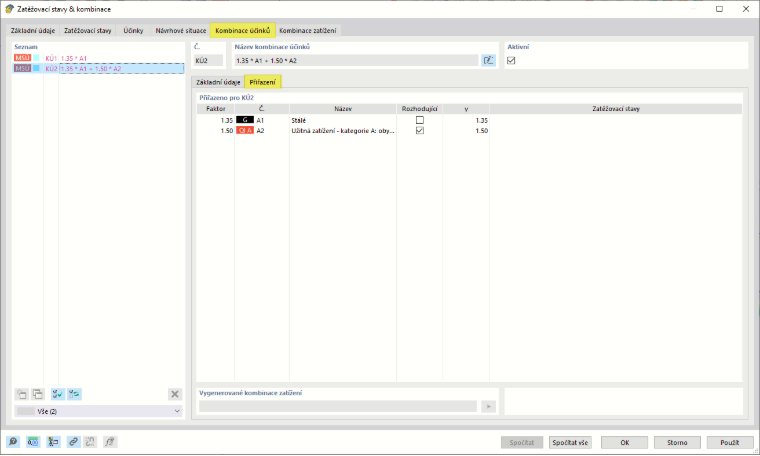Click the A1 number cell in the table
760x456 pixels.
point(260,120)
